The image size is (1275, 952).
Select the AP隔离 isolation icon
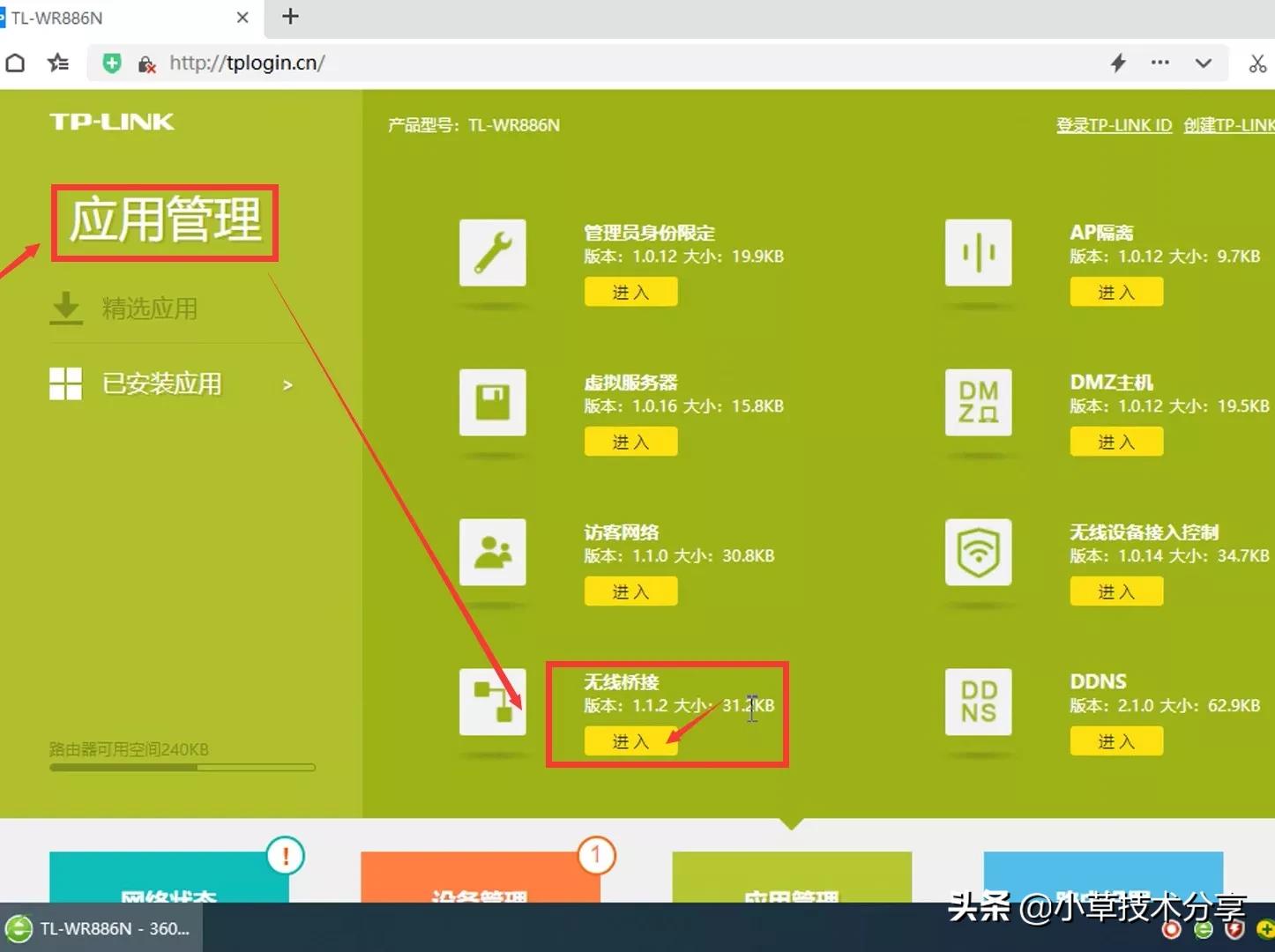(978, 253)
